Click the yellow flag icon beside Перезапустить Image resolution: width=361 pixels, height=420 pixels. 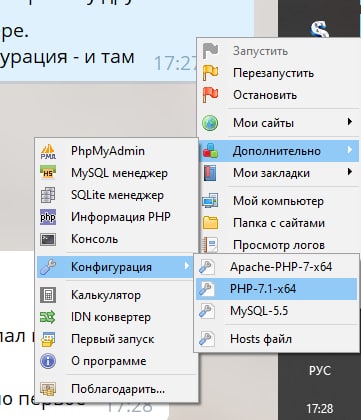pyautogui.click(x=210, y=73)
